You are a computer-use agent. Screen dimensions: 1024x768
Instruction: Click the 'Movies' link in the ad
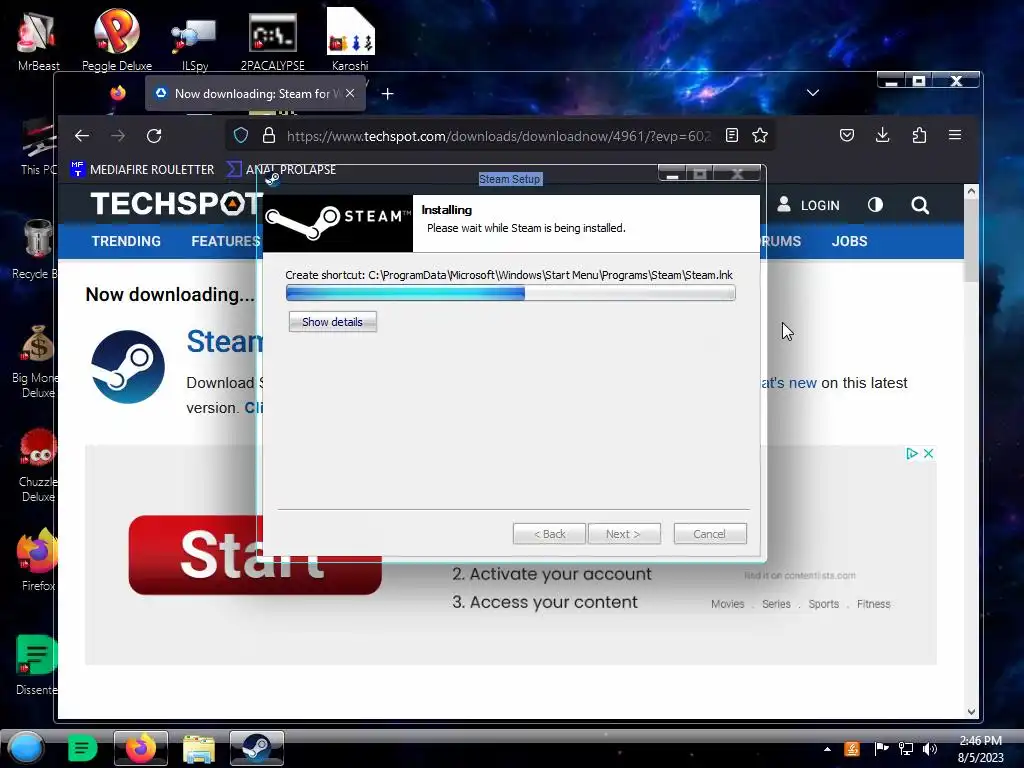(x=728, y=604)
